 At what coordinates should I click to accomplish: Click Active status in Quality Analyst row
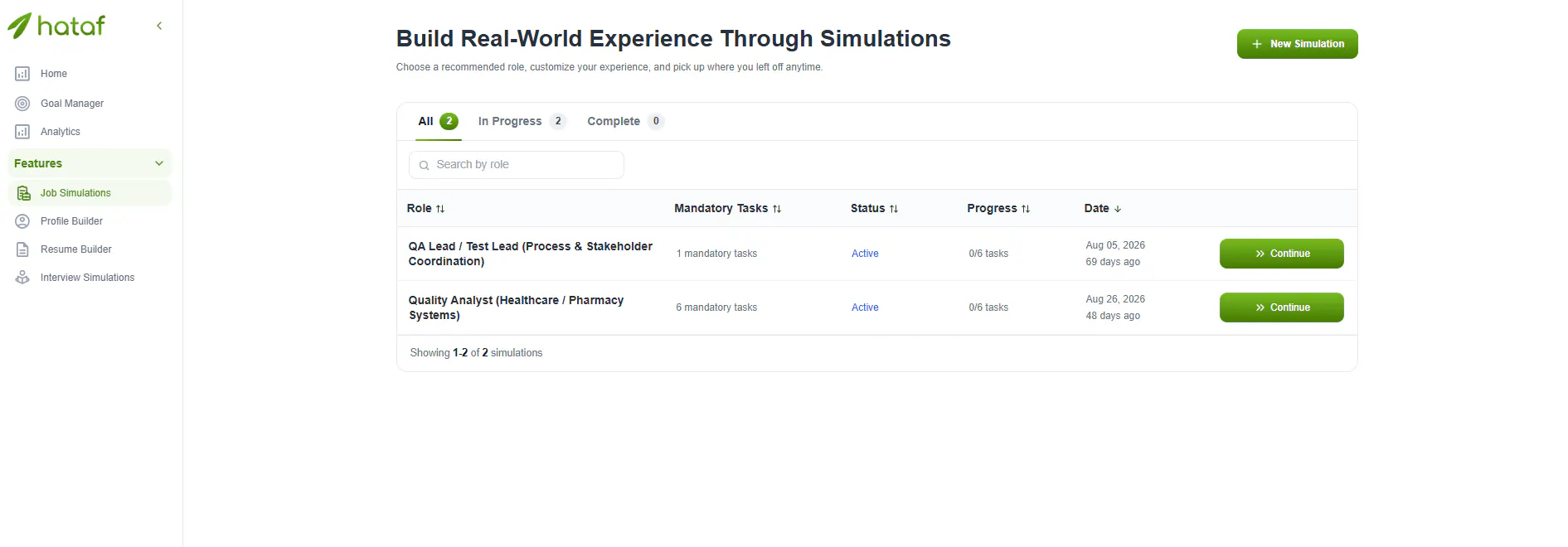865,307
